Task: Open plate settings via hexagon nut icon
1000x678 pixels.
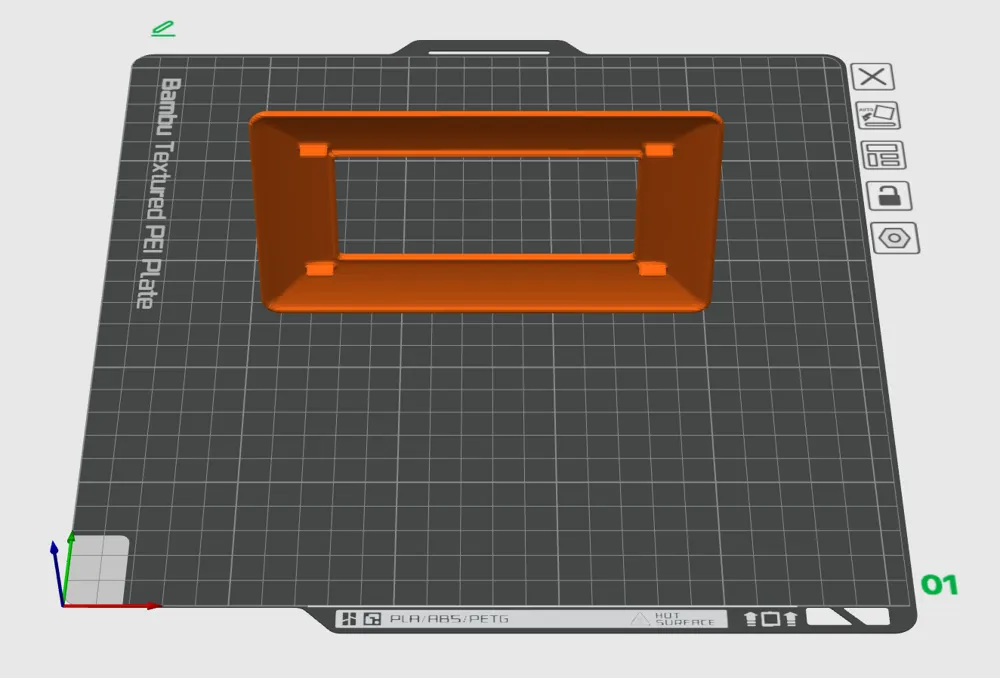Action: [x=895, y=238]
